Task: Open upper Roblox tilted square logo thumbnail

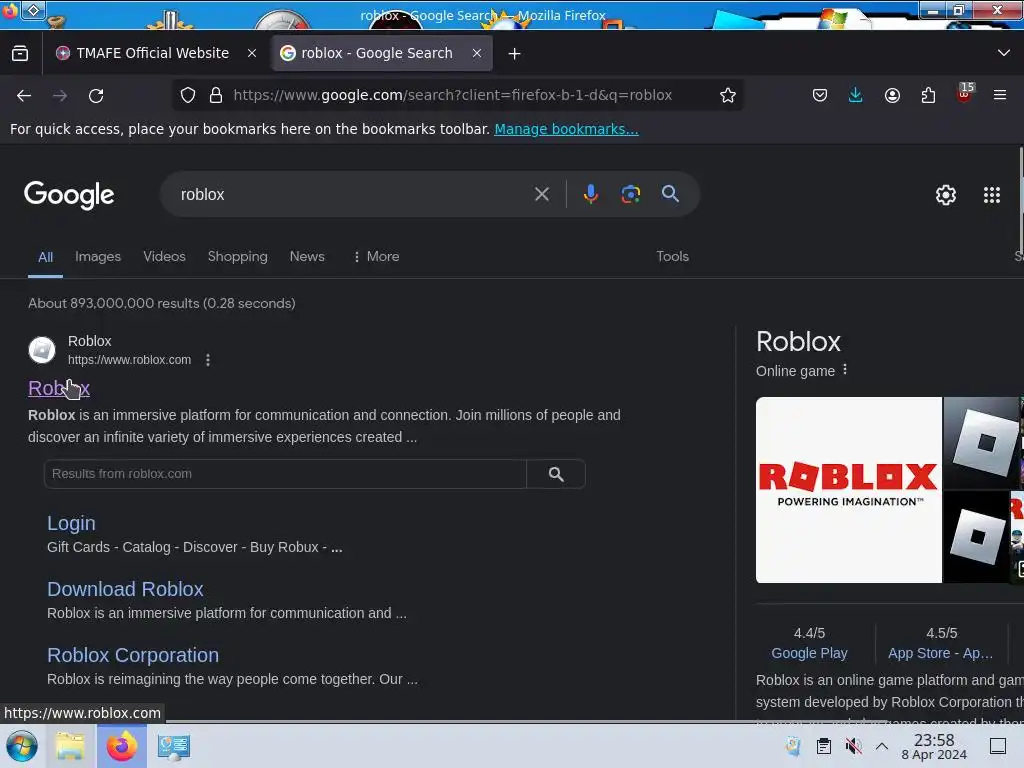Action: 982,443
